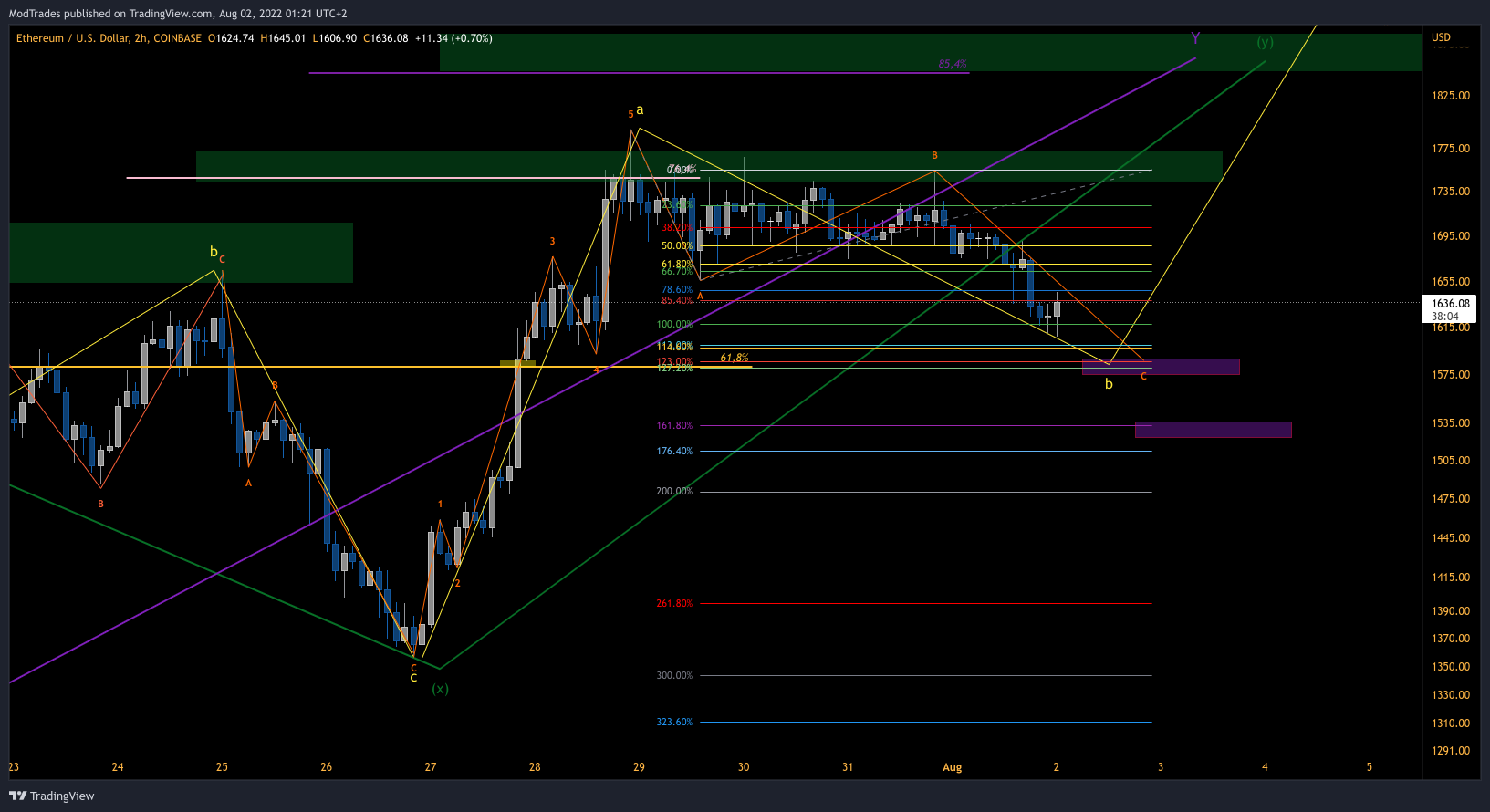The height and width of the screenshot is (812, 1490).
Task: Click the Aug month label on the time axis
Action: (953, 767)
